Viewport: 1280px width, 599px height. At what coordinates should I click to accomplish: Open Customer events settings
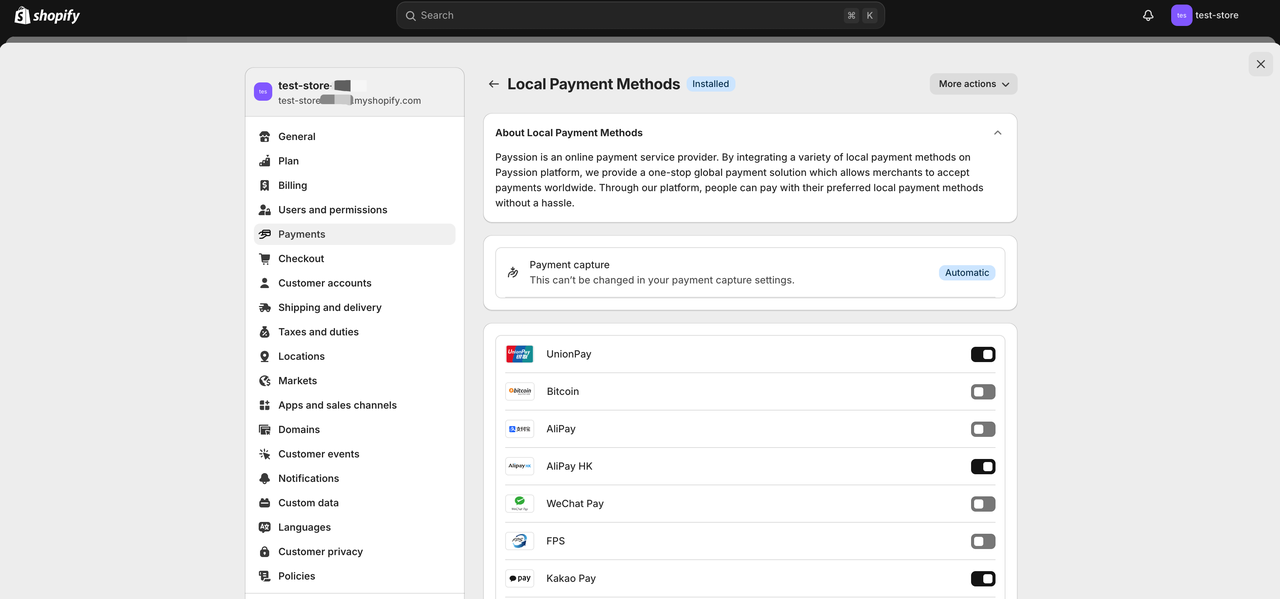pyautogui.click(x=318, y=453)
